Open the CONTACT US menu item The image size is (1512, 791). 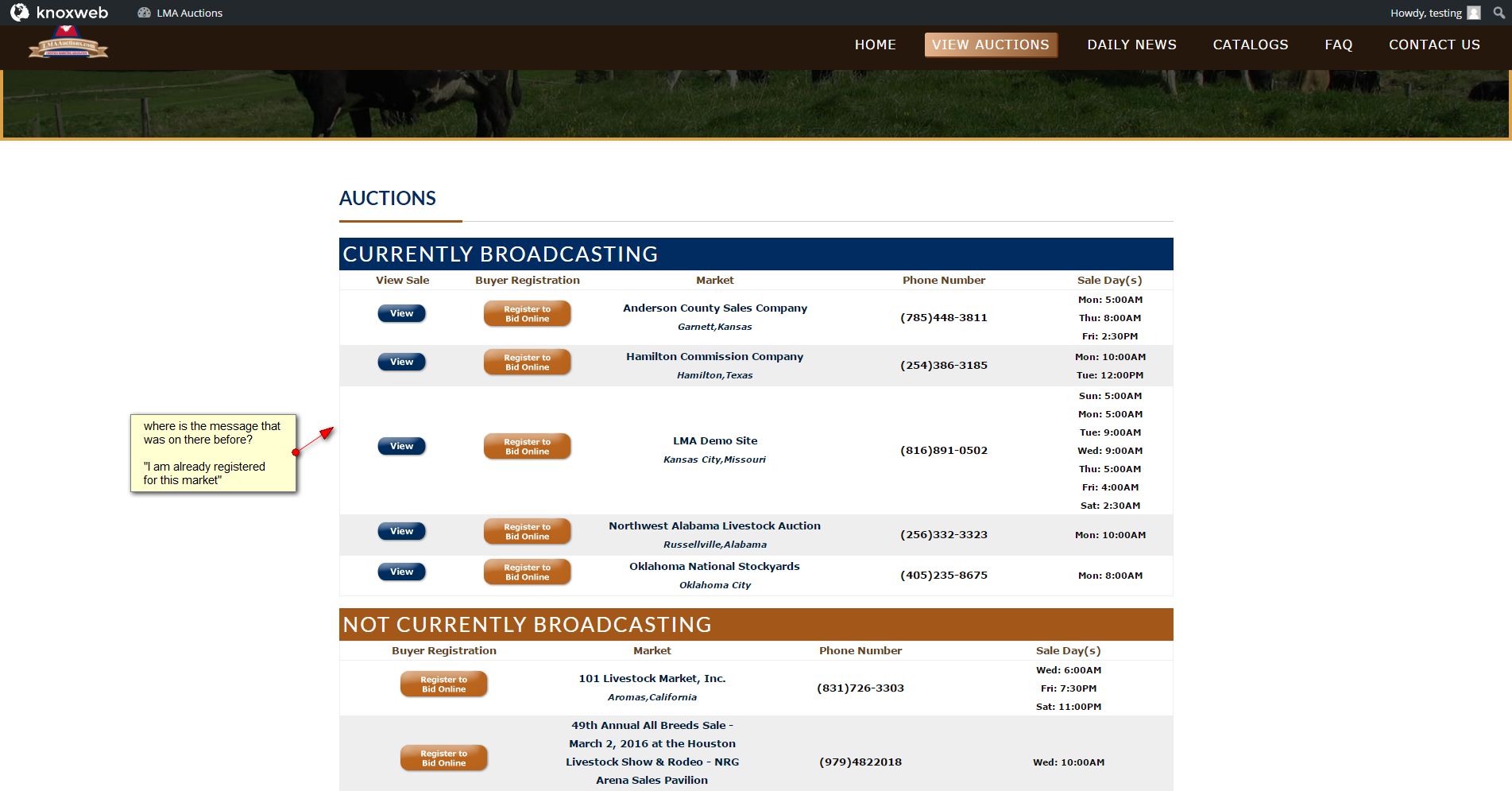tap(1435, 45)
